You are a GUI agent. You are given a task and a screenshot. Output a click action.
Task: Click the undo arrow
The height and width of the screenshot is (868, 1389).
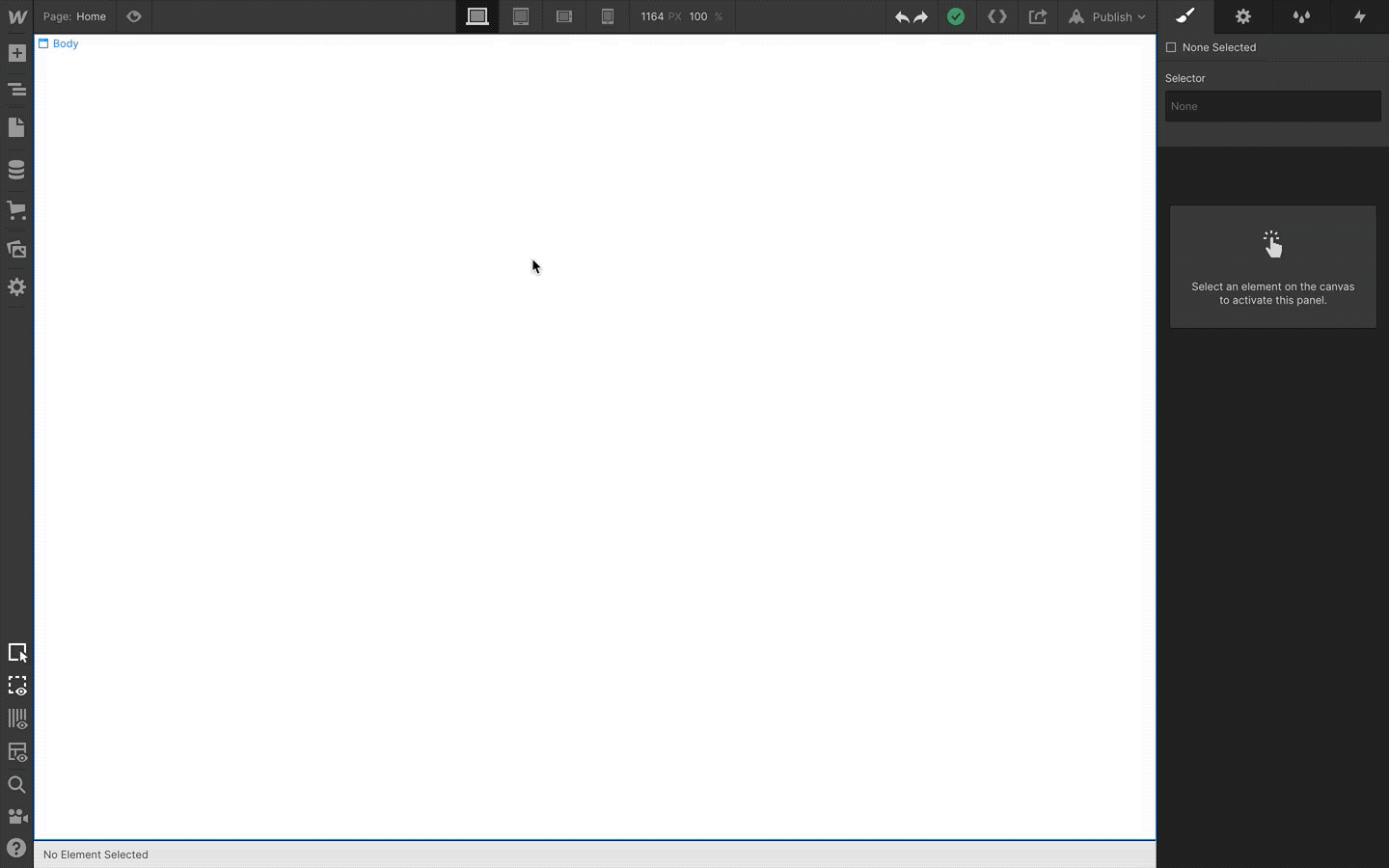[x=902, y=16]
